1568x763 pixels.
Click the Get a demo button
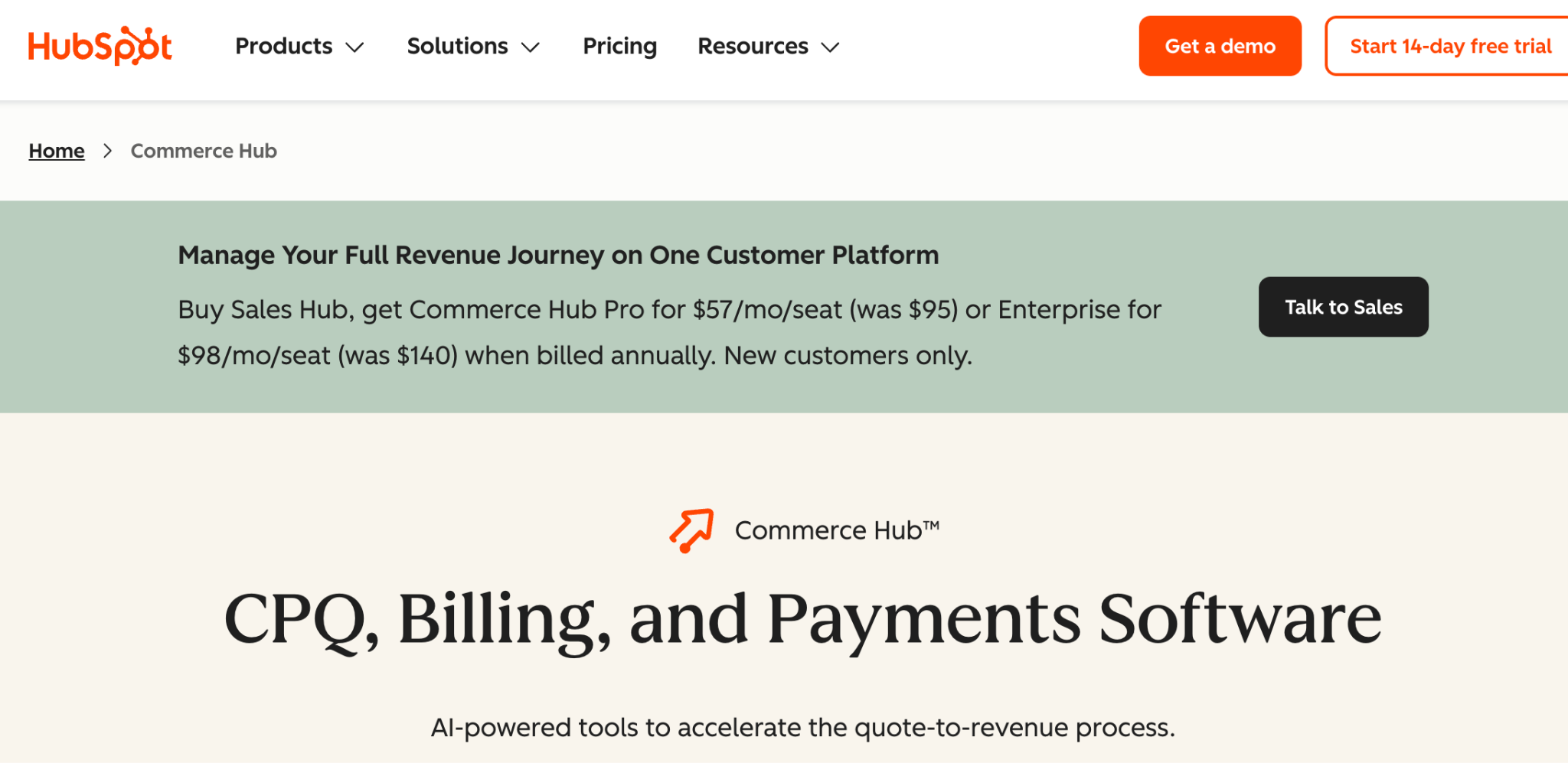pyautogui.click(x=1220, y=46)
